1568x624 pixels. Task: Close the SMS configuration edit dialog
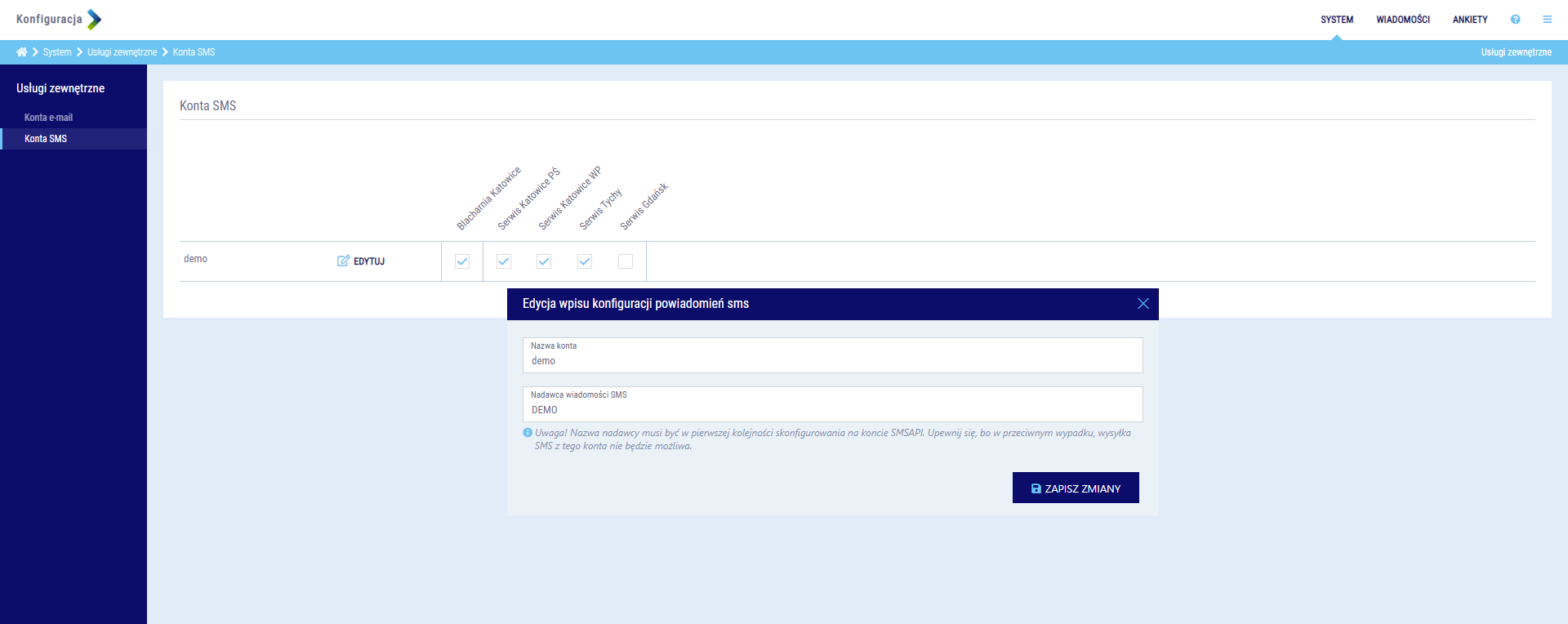[1143, 304]
